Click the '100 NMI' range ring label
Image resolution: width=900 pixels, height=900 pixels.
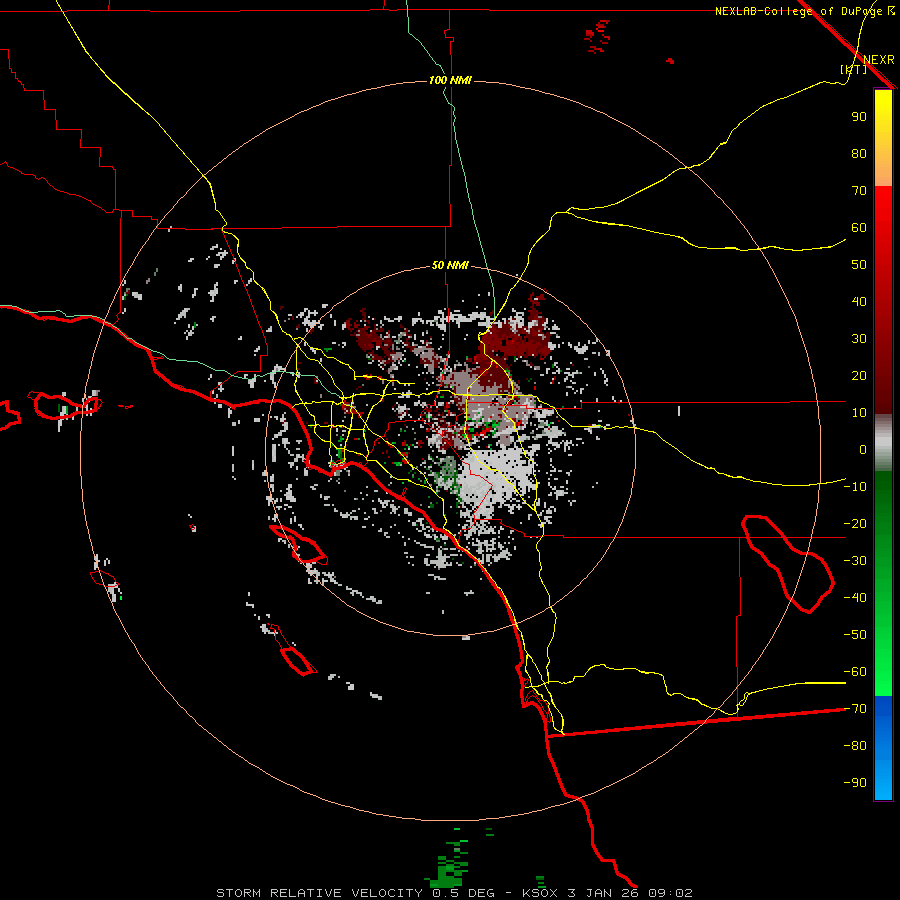(450, 80)
